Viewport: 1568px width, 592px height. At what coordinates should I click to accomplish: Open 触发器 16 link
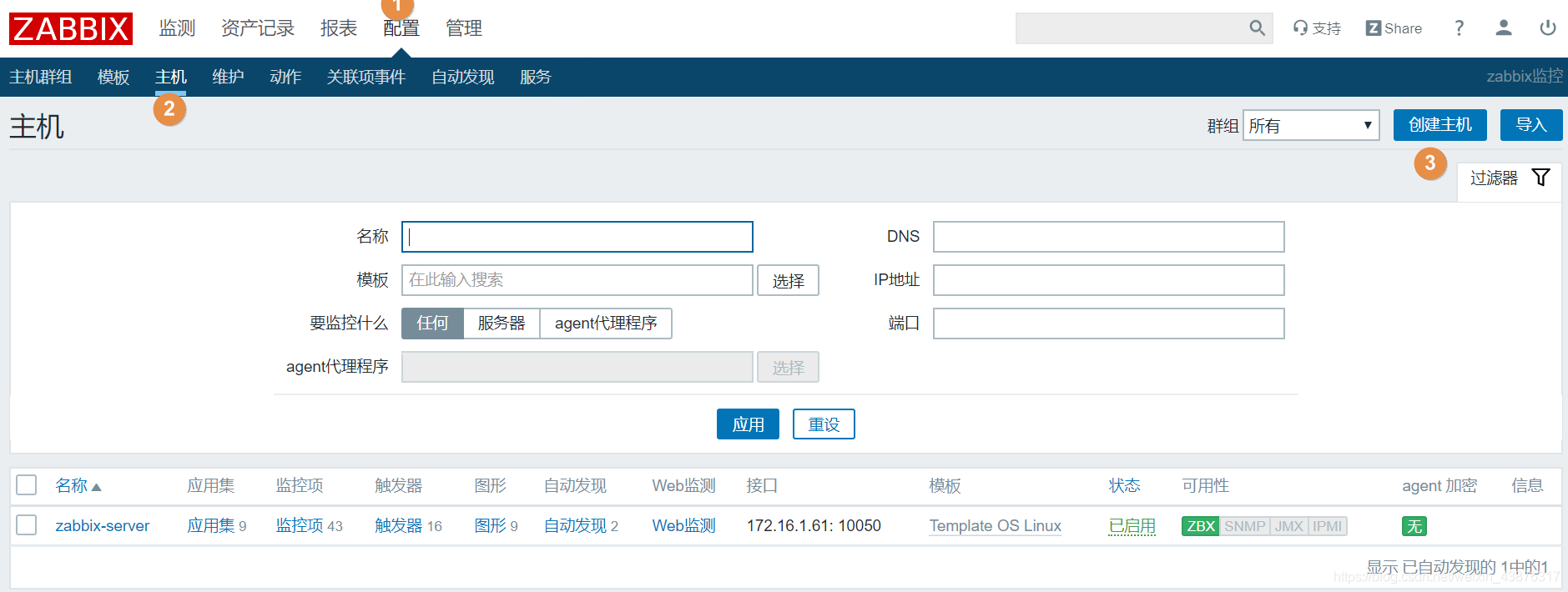[x=399, y=526]
